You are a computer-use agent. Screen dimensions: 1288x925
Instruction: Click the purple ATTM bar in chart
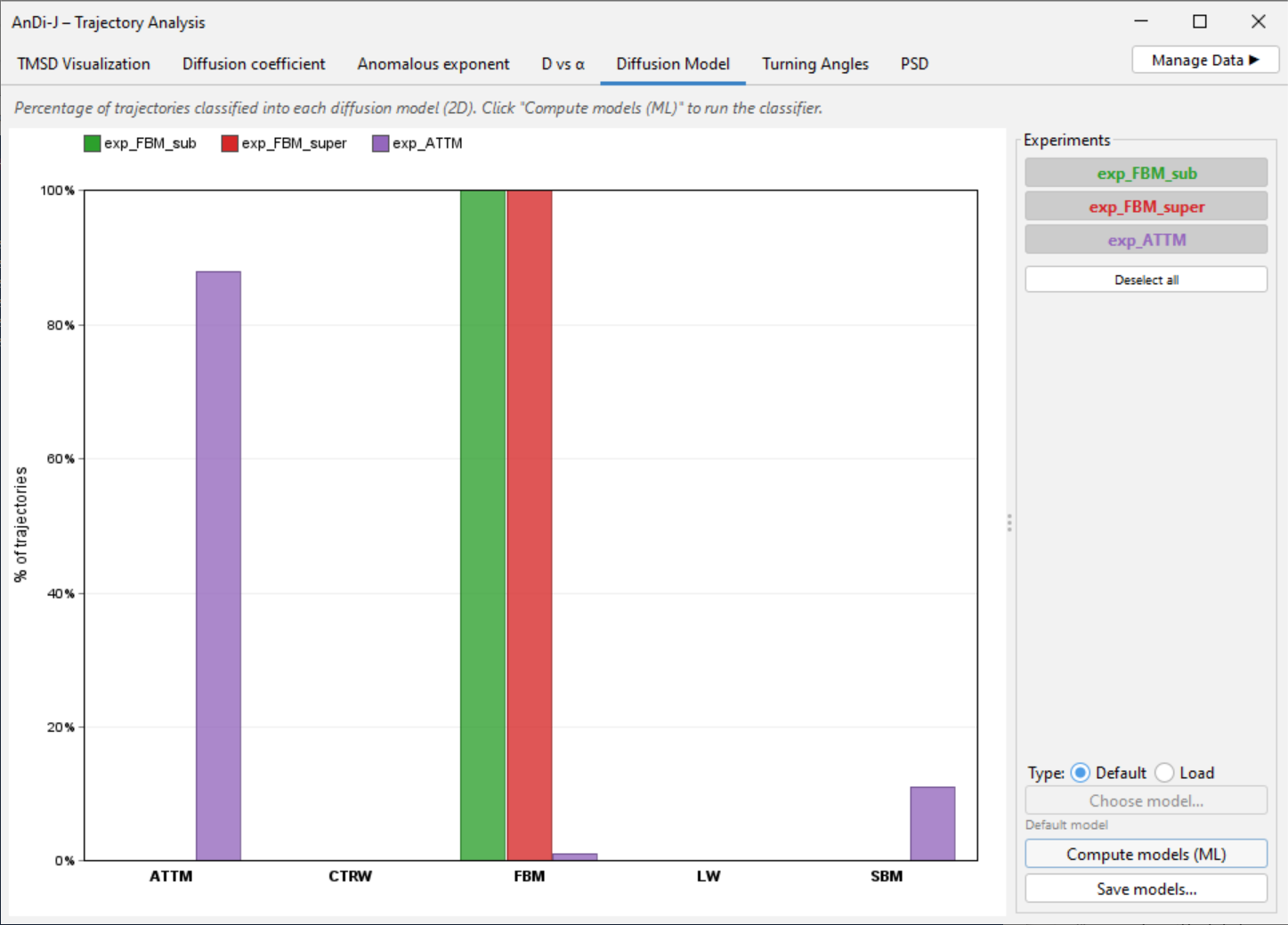coord(218,565)
